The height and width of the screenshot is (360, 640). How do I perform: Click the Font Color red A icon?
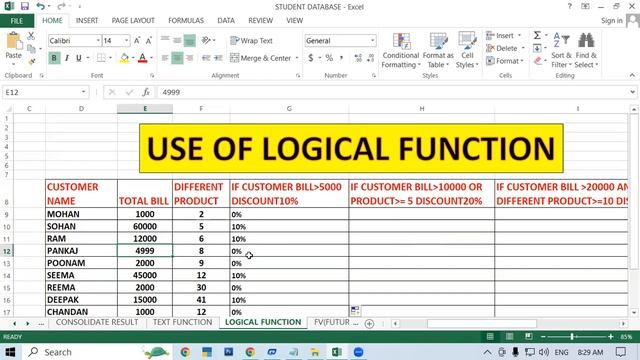tap(142, 58)
